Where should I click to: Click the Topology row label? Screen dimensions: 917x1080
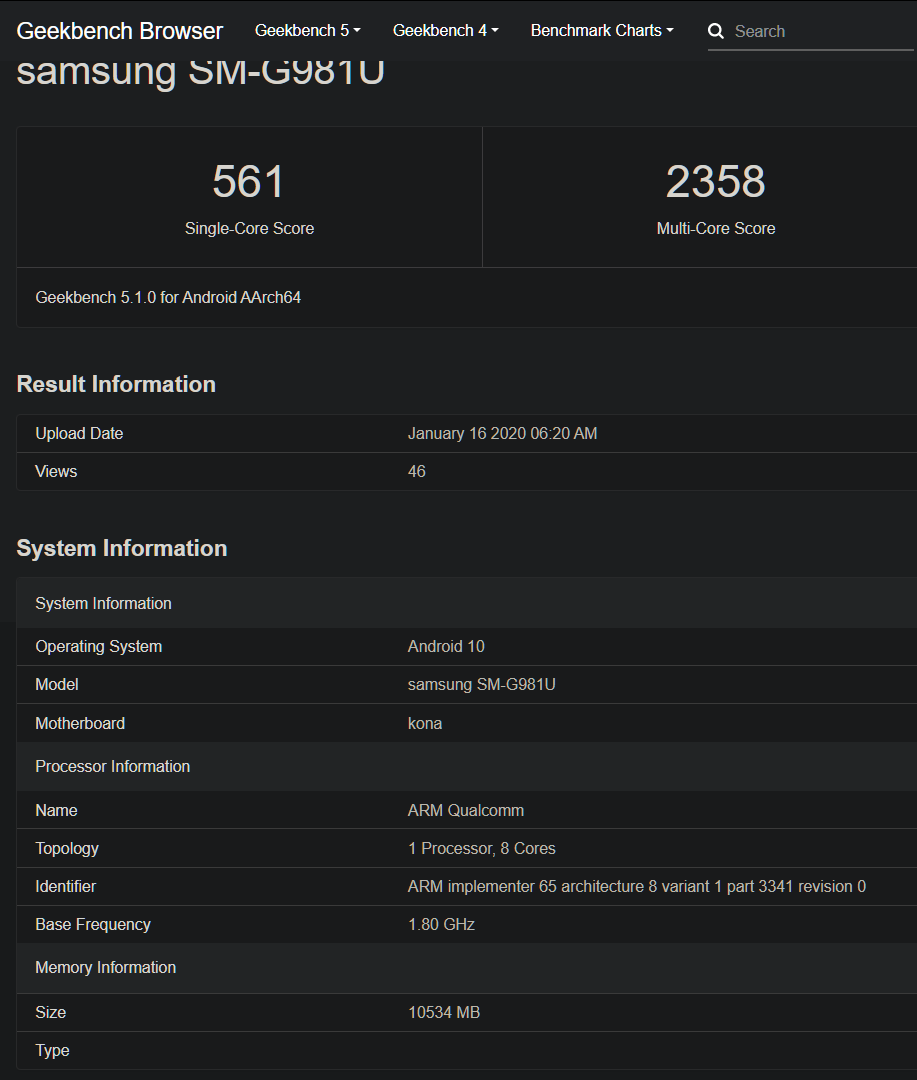click(x=67, y=849)
